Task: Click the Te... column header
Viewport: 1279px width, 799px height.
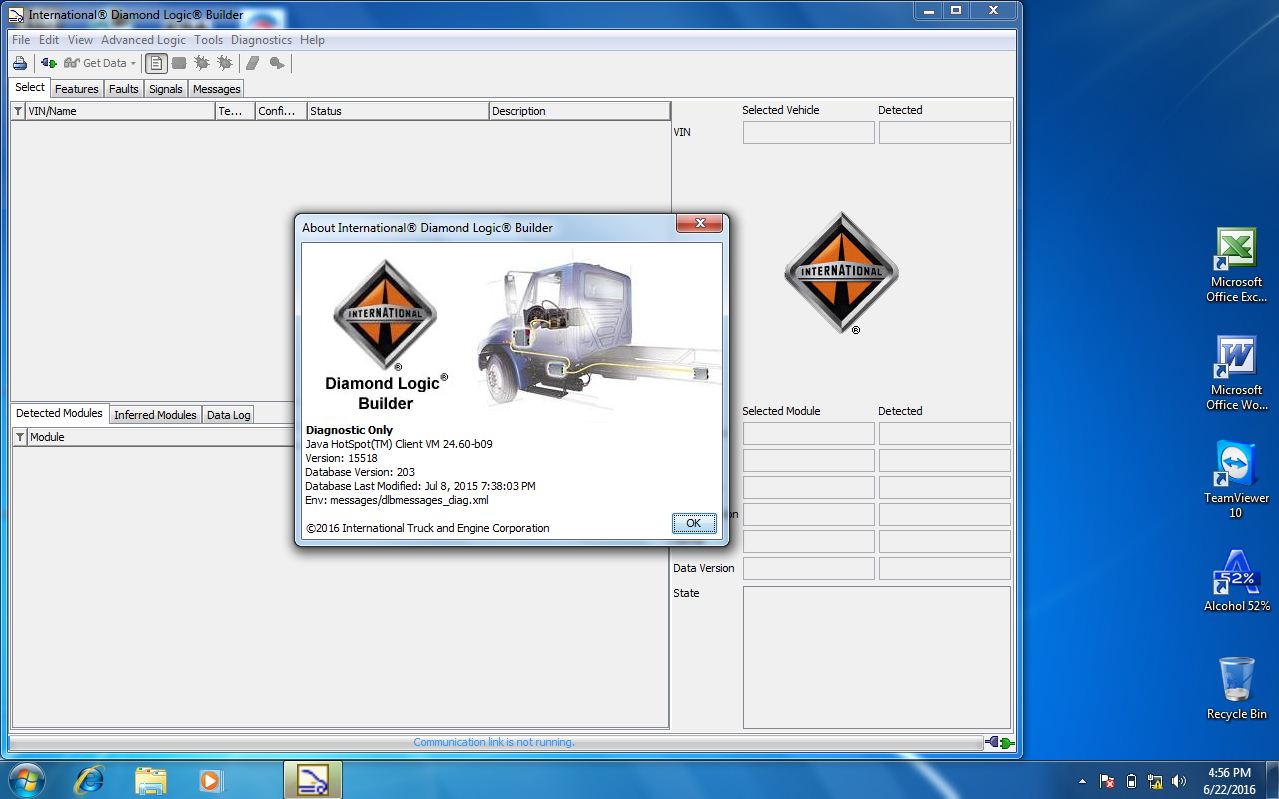Action: [235, 111]
